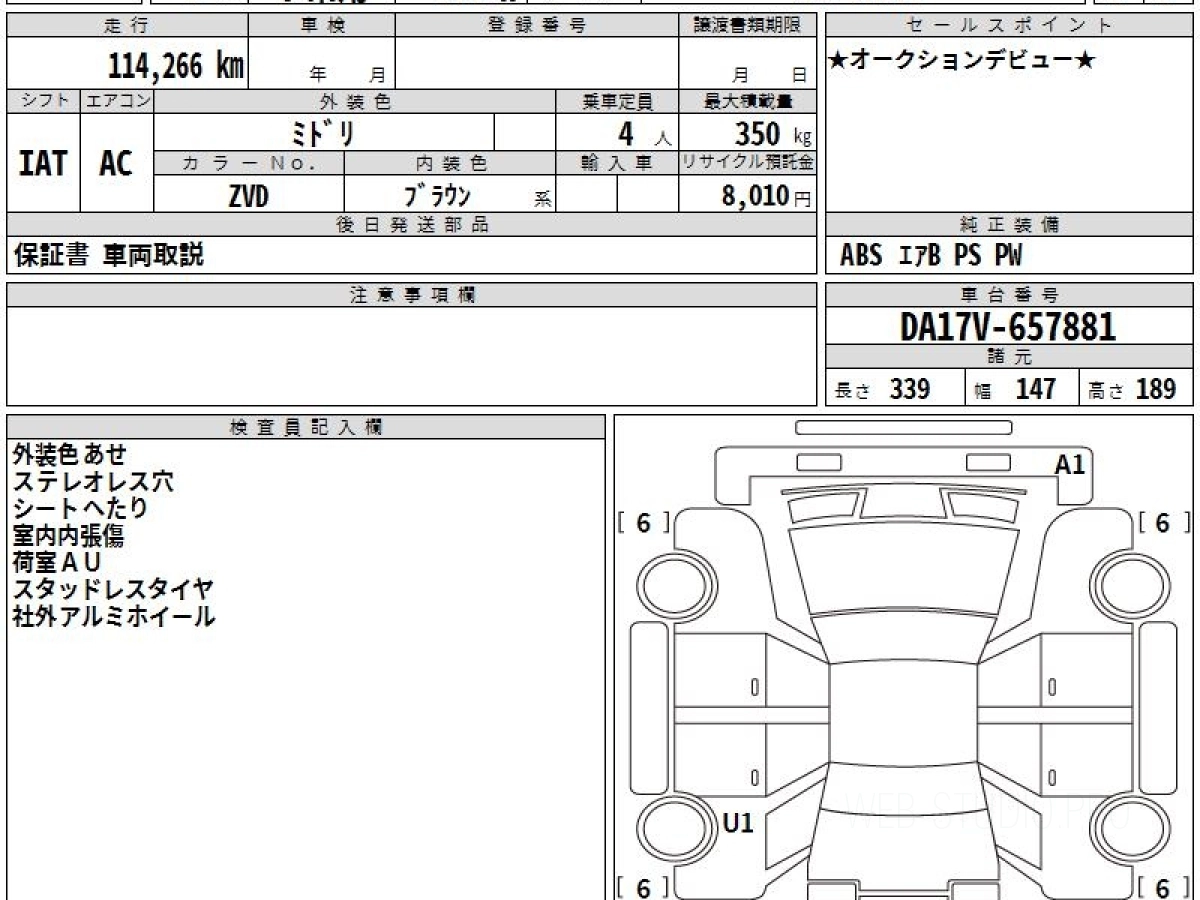1200x900 pixels.
Task: Click the エアコン header cell
Action: [x=117, y=101]
